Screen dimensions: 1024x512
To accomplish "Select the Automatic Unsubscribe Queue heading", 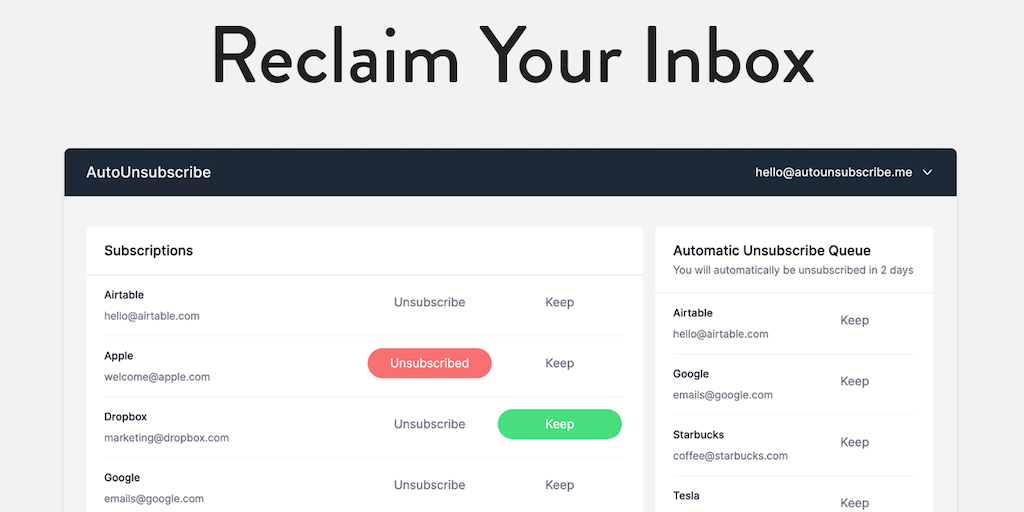I will tap(771, 251).
